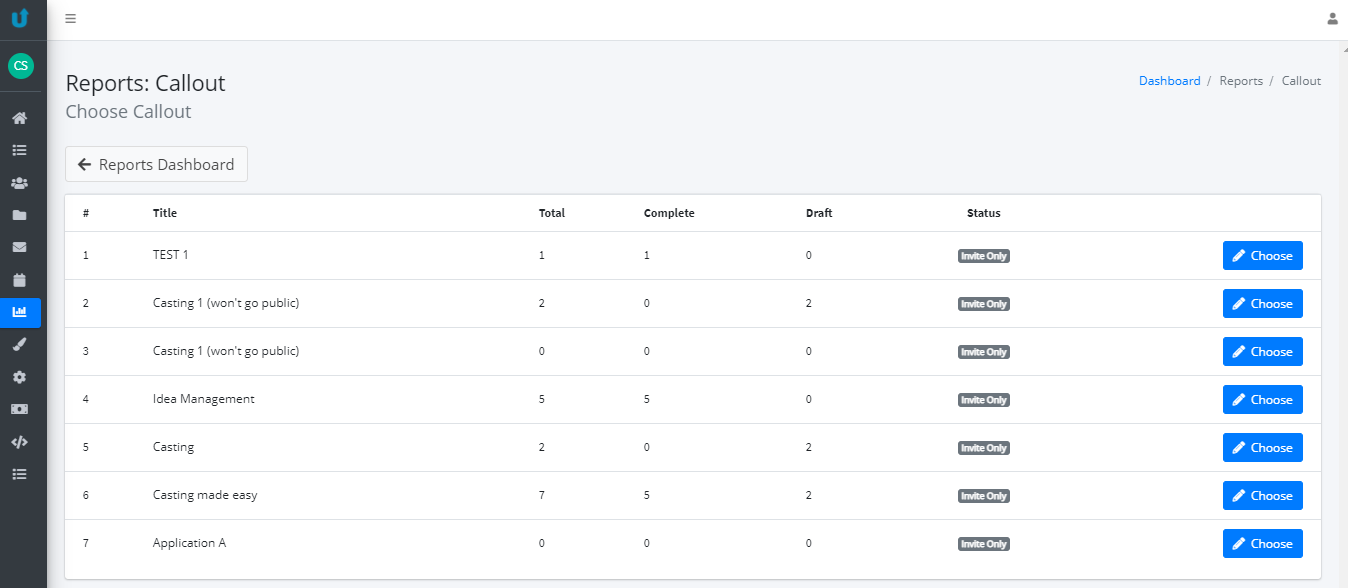
Task: Click the money bill icon in sidebar
Action: [19, 409]
